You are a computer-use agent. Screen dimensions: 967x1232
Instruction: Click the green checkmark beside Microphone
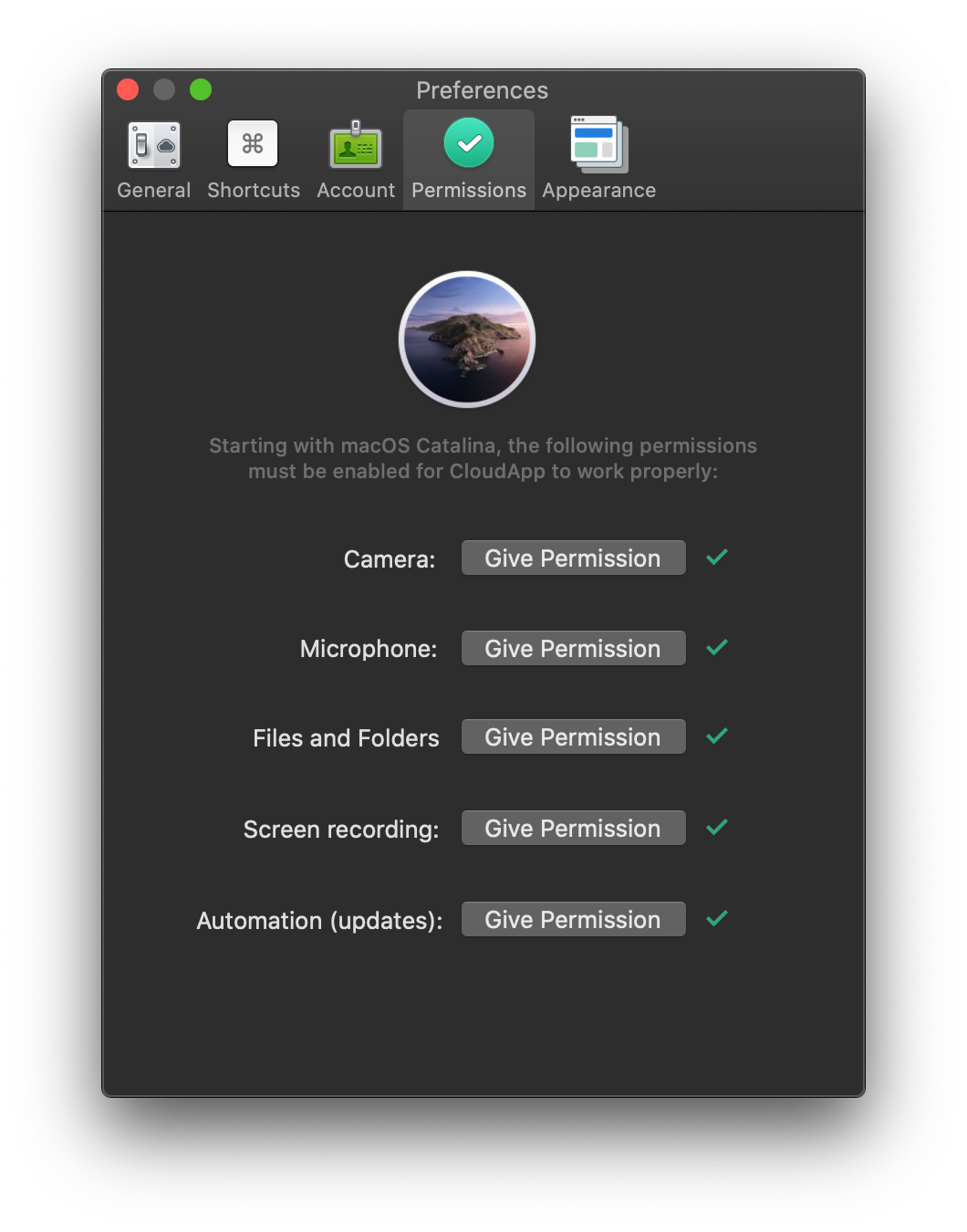(x=717, y=647)
